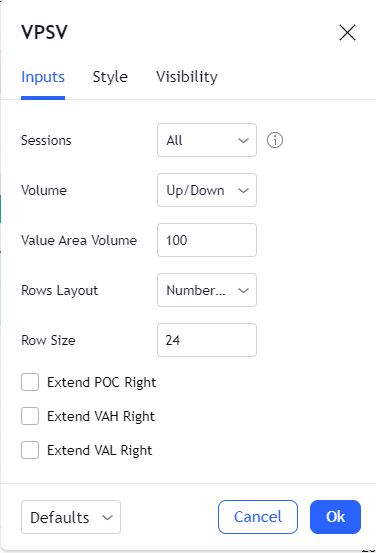Switch to the Visibility tab

[x=187, y=77]
